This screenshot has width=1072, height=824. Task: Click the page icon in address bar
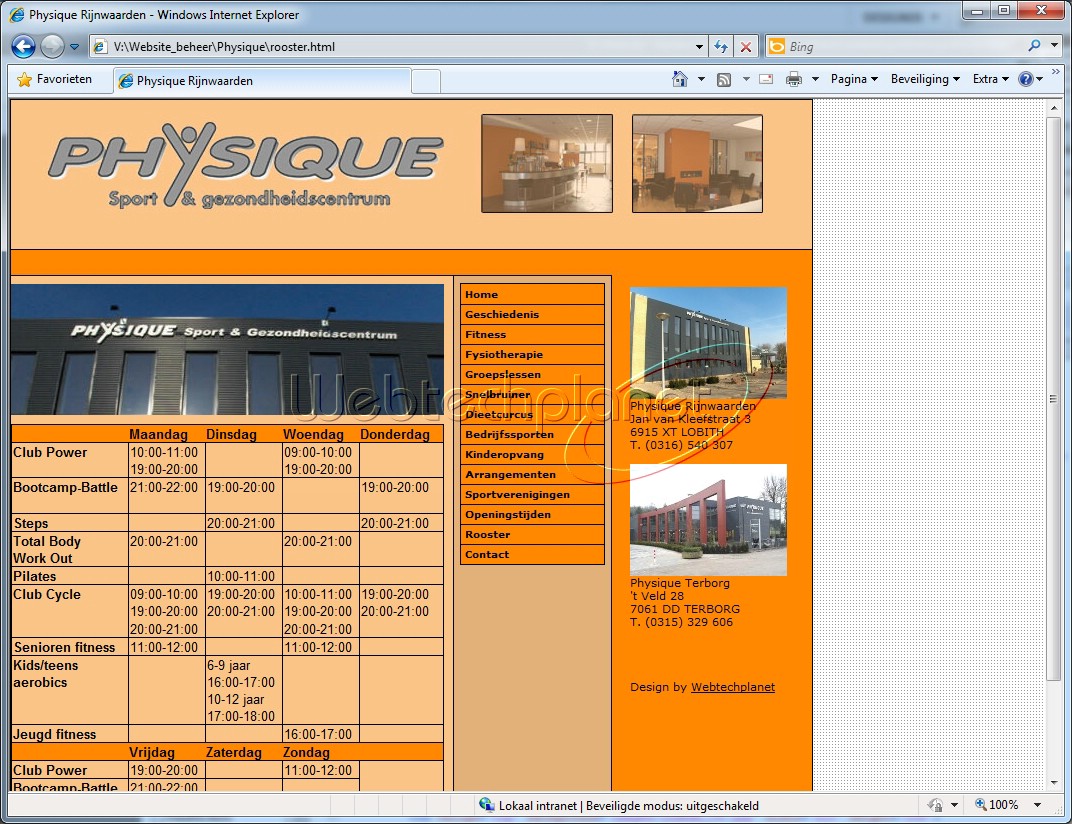point(100,46)
